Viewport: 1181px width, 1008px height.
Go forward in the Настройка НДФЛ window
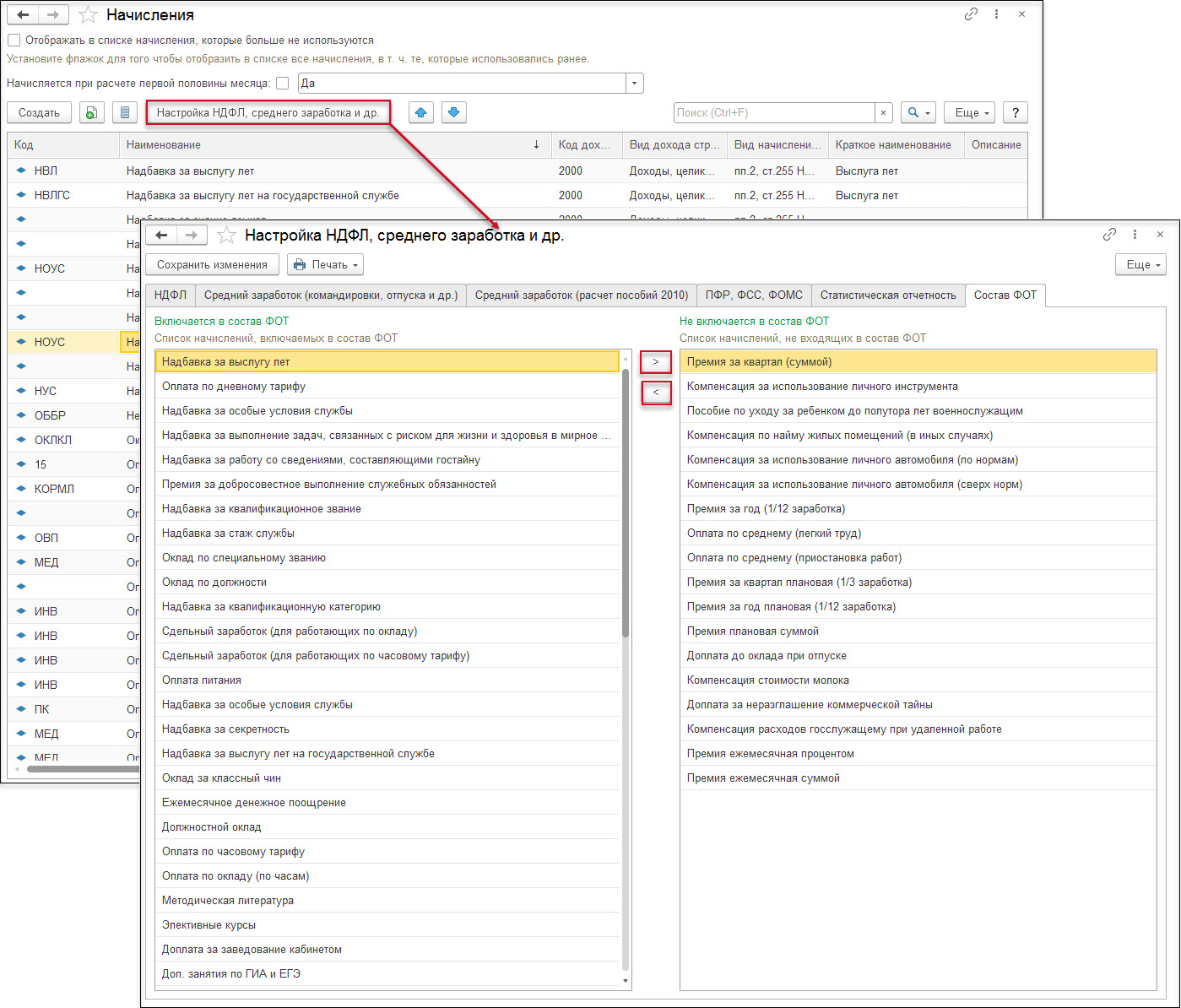(x=192, y=236)
